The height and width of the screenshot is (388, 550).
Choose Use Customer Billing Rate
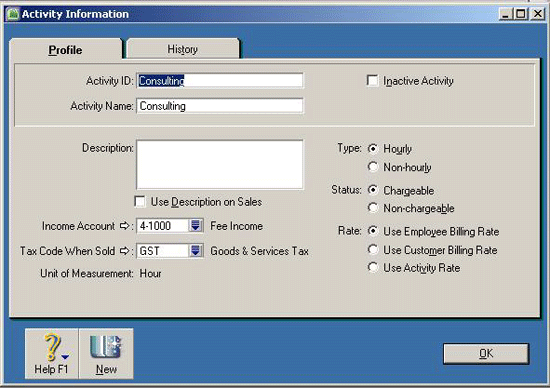coord(373,250)
